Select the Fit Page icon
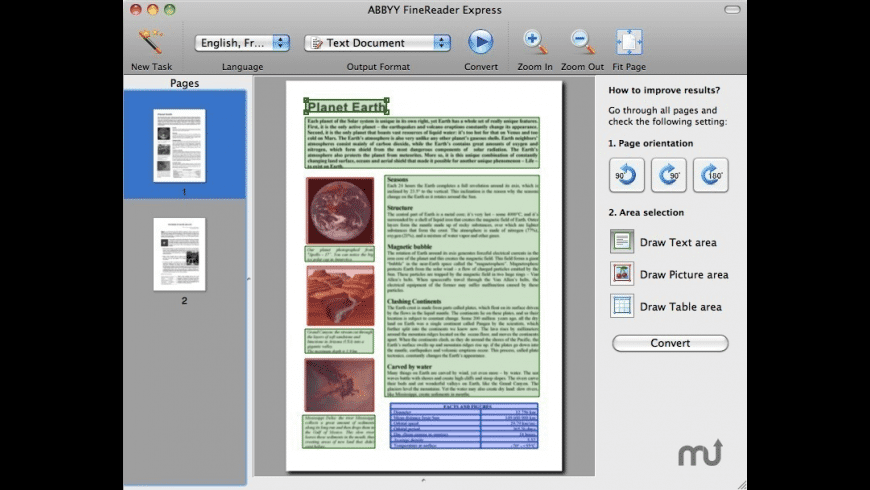 coord(629,42)
